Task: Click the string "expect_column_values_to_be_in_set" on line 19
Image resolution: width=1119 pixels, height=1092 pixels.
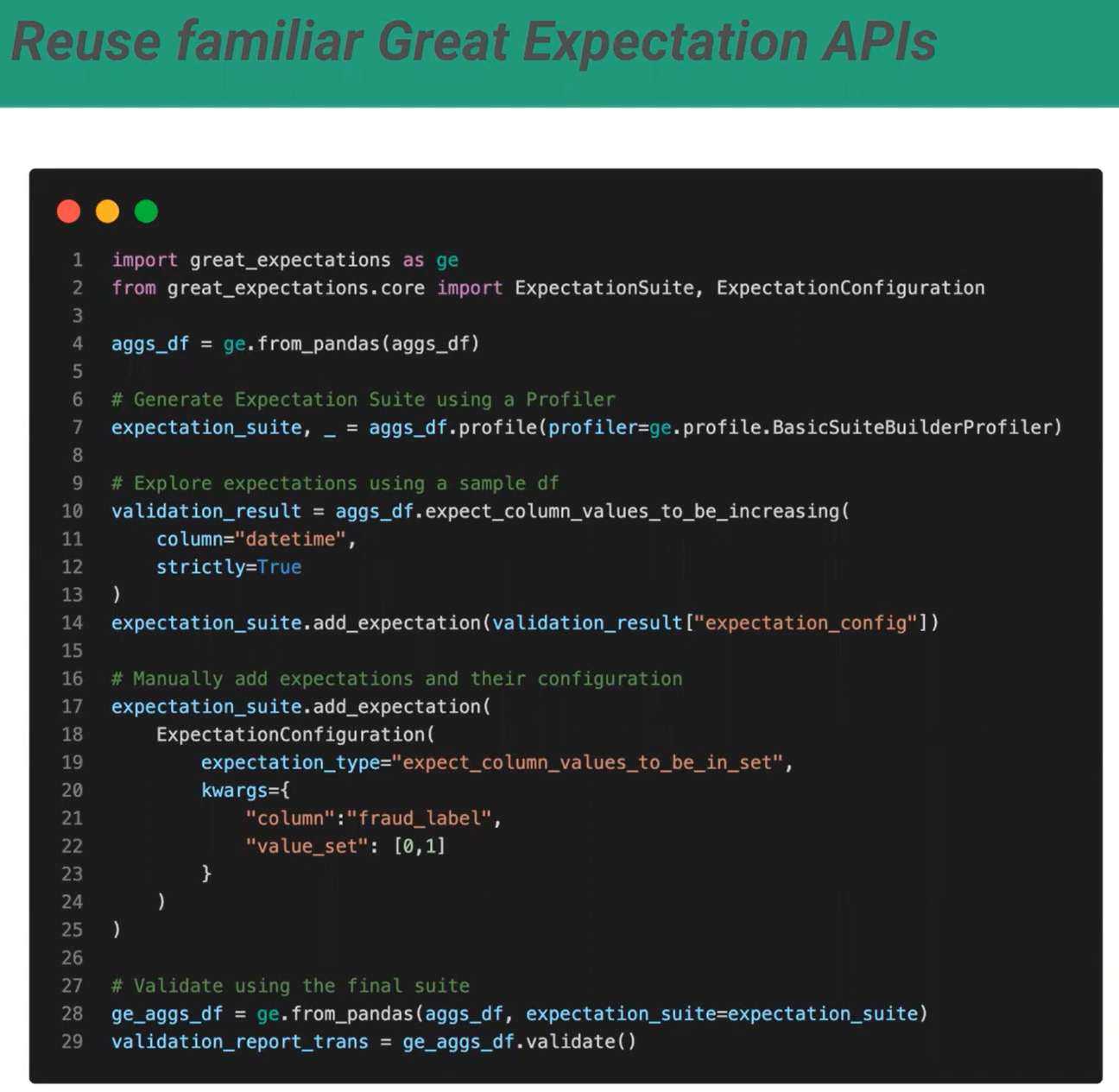Action: pos(587,763)
